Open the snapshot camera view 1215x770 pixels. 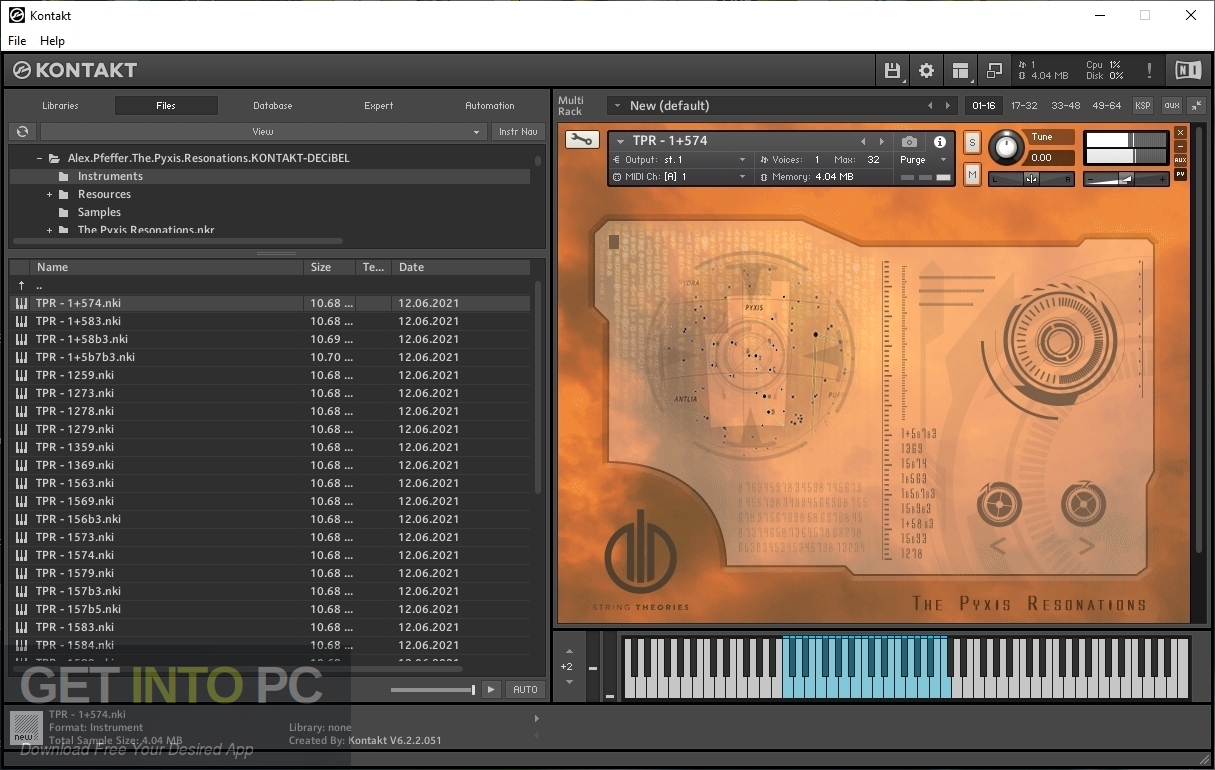[908, 142]
